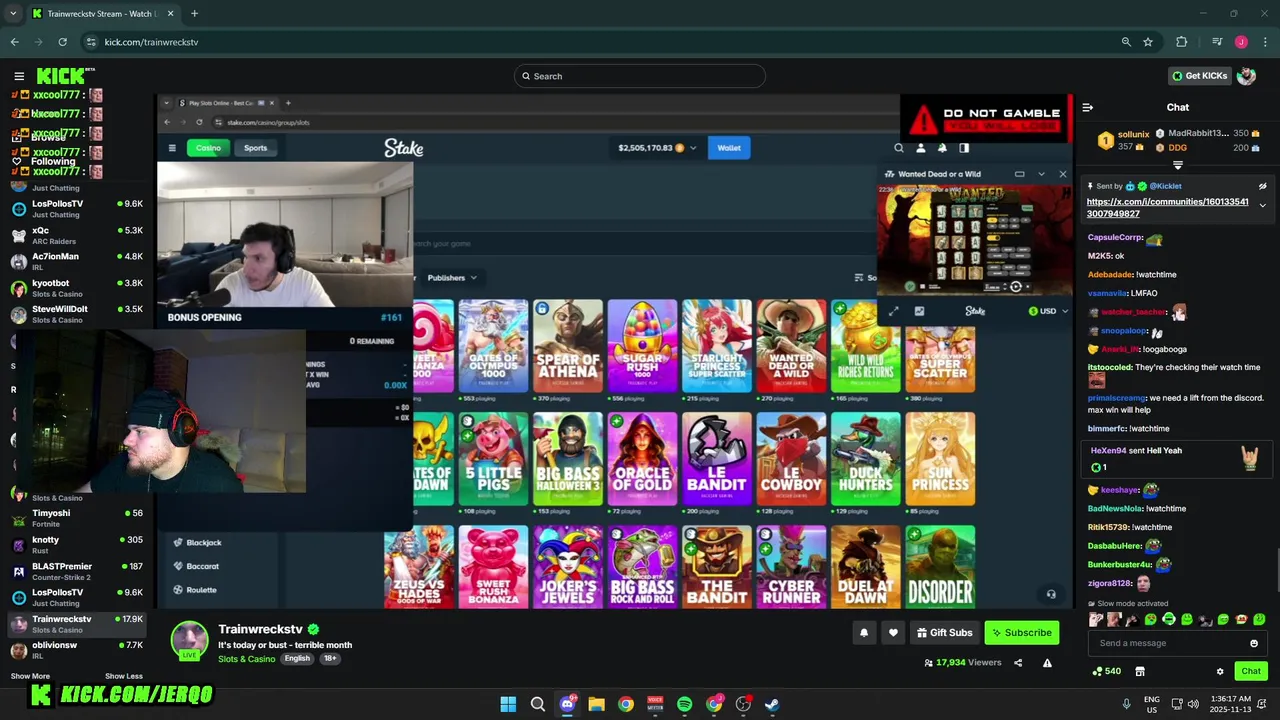
Task: Hide the pinned message eye icon
Action: click(x=1262, y=186)
